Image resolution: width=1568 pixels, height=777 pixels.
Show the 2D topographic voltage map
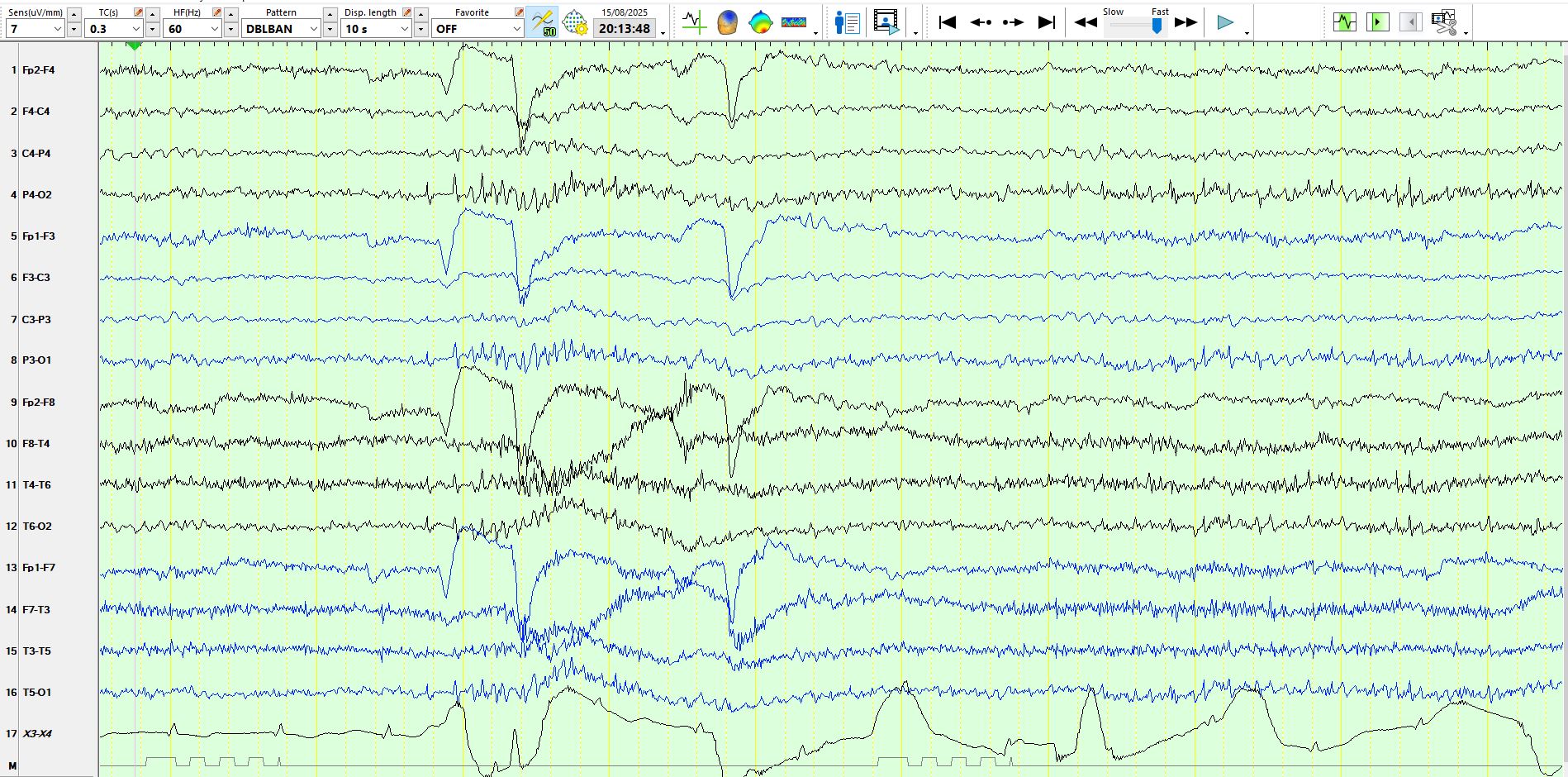760,22
